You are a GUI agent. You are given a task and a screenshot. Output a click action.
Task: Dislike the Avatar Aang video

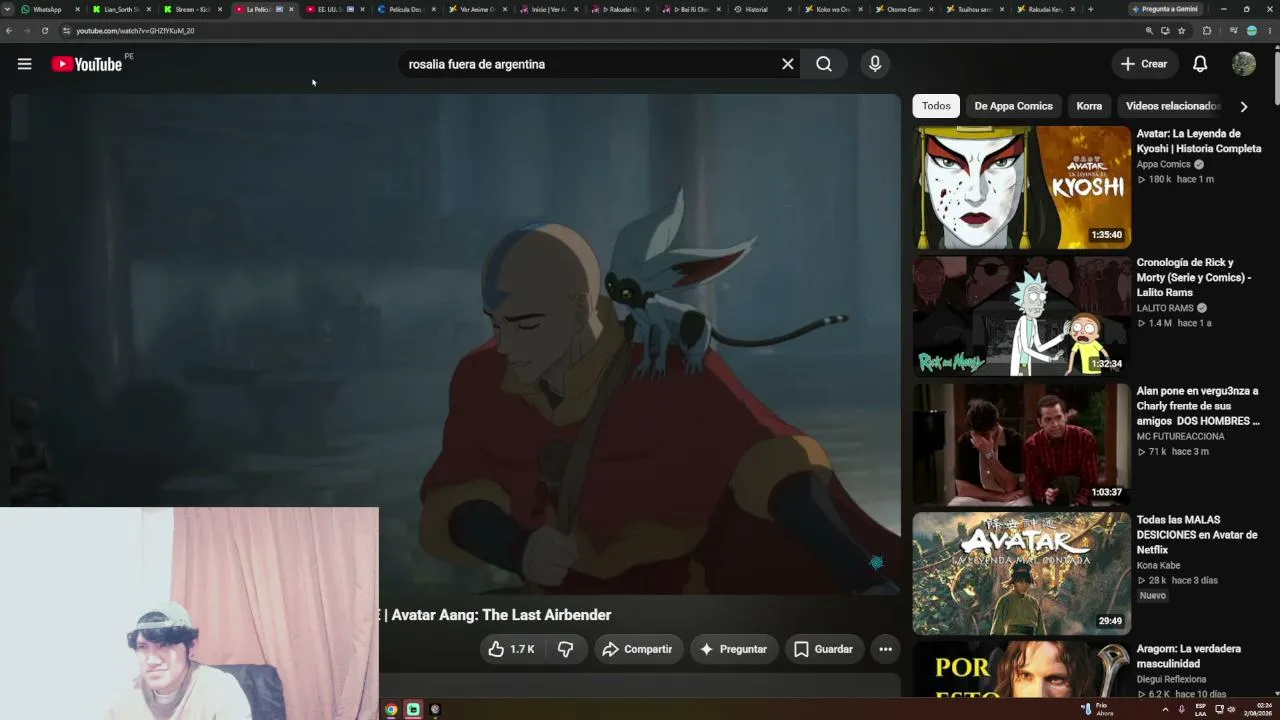tap(565, 649)
